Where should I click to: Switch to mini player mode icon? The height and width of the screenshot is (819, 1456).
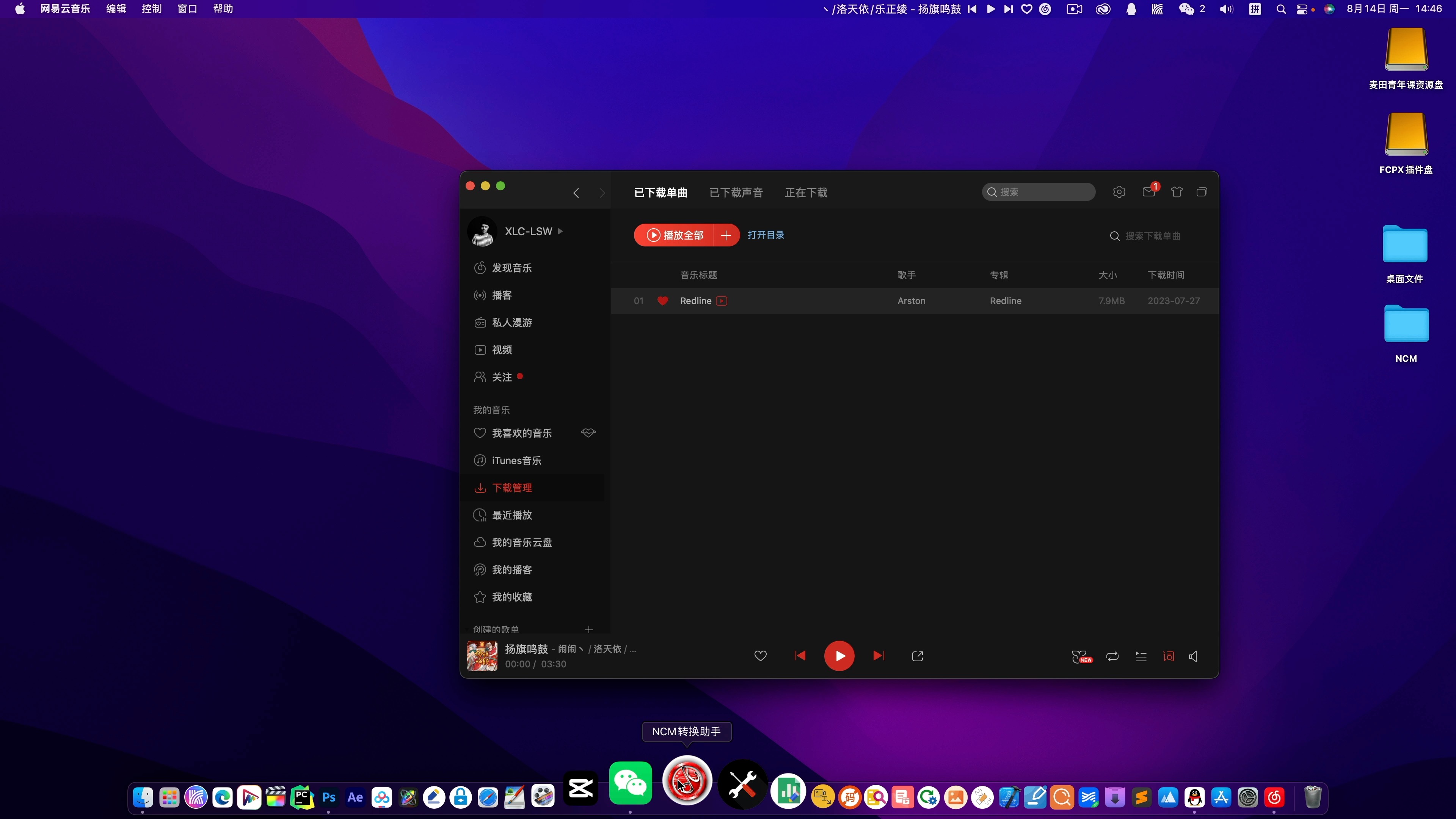coord(1202,192)
